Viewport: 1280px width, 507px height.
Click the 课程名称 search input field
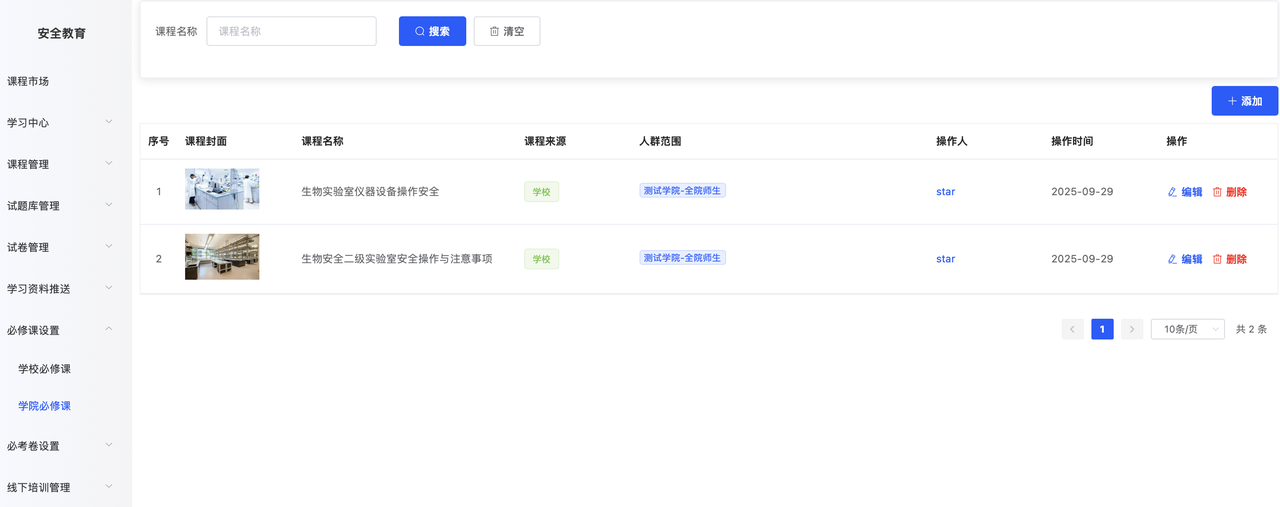(x=291, y=31)
